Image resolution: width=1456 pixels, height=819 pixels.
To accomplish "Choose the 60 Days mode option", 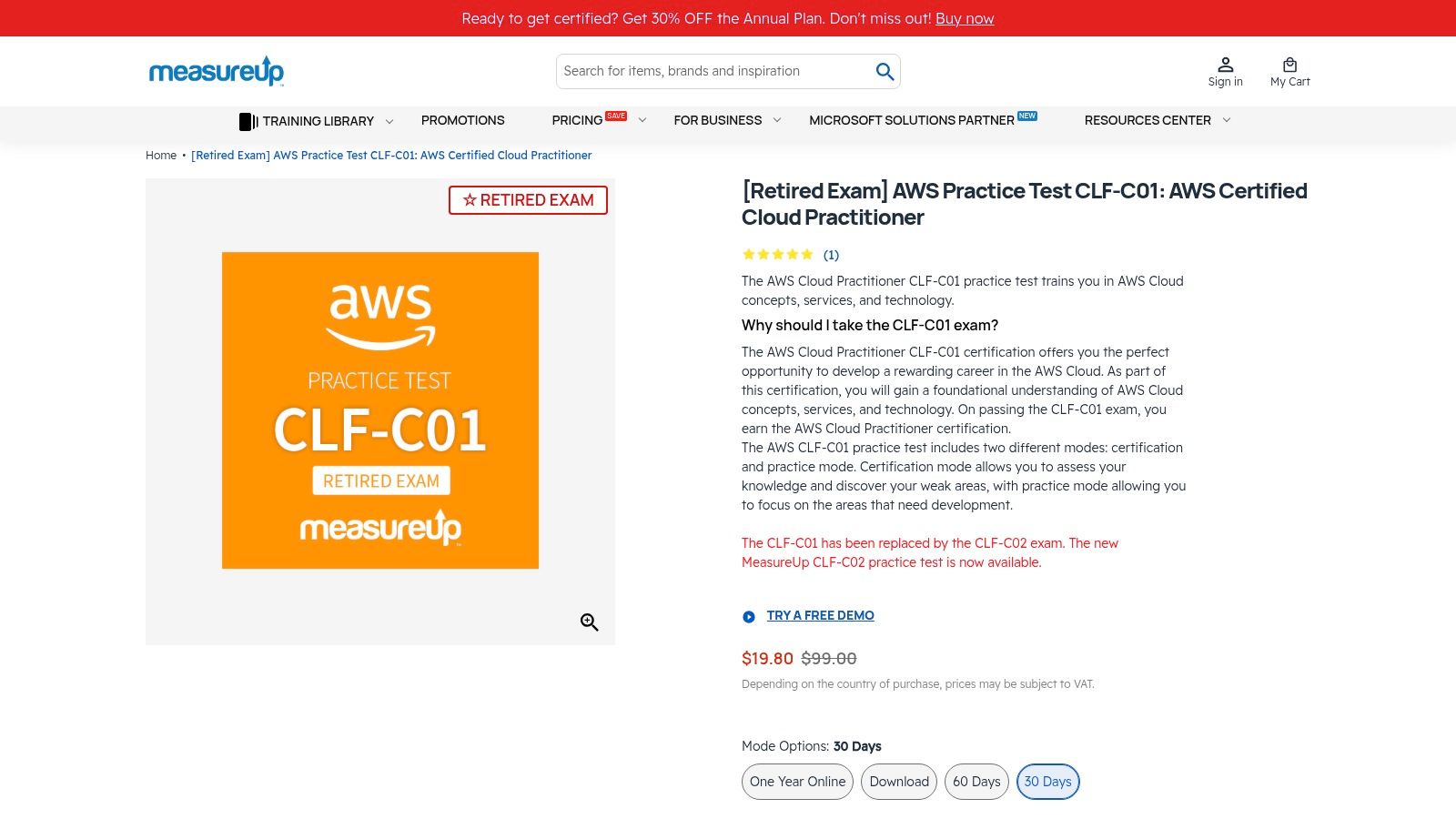I will tap(976, 782).
